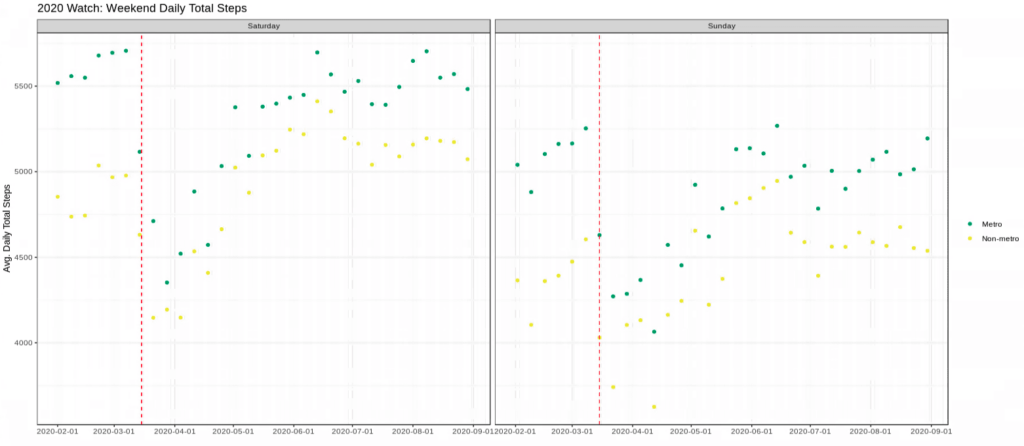Click the Saturday facet header

point(263,25)
